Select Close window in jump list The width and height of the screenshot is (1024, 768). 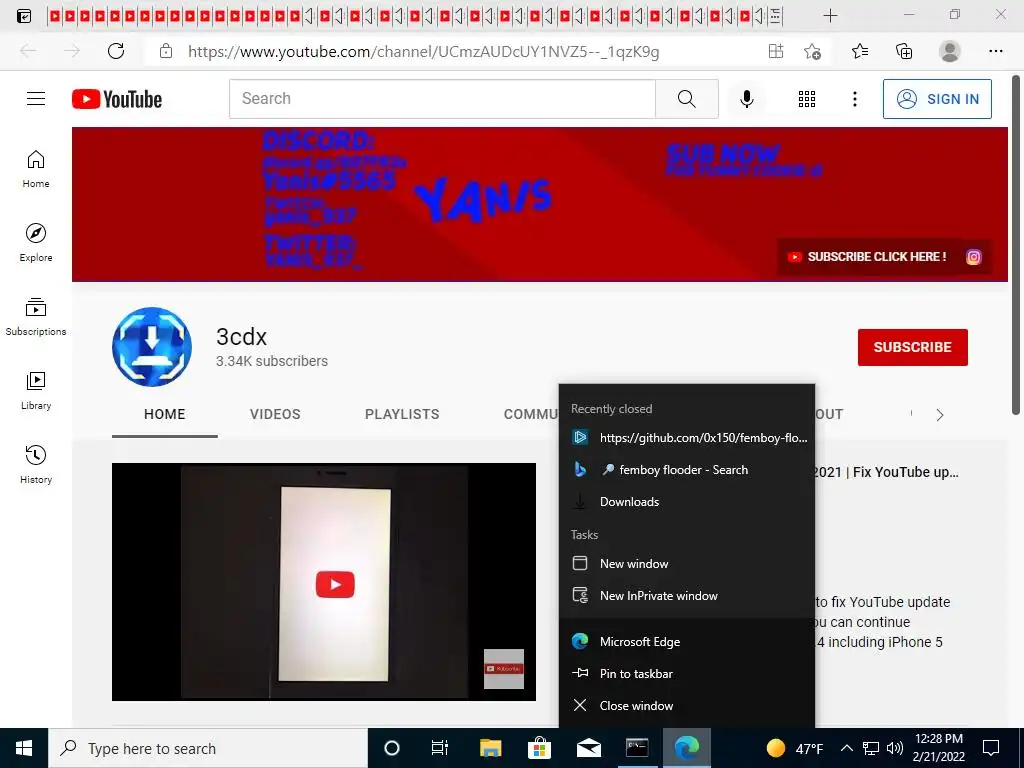(x=687, y=705)
